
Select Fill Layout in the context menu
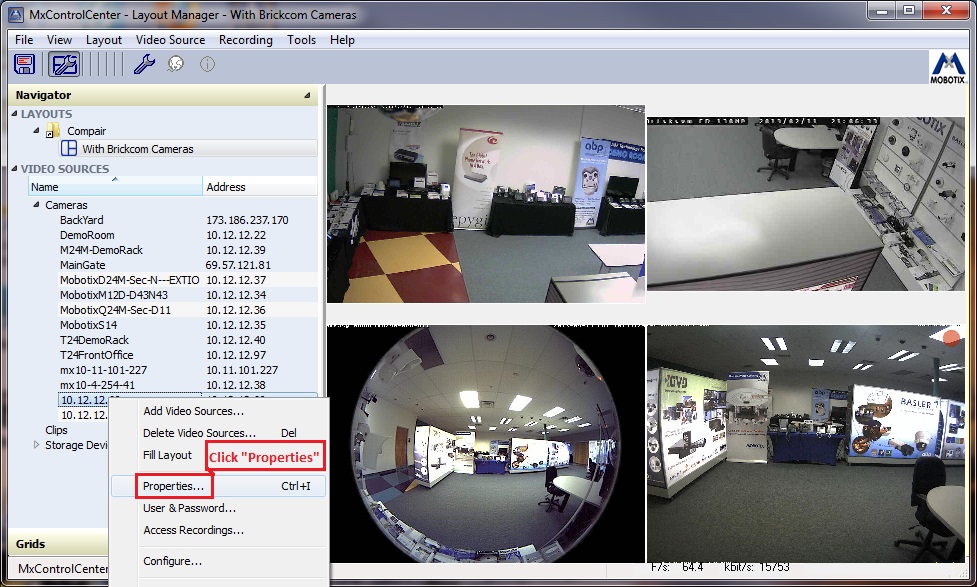(x=168, y=455)
